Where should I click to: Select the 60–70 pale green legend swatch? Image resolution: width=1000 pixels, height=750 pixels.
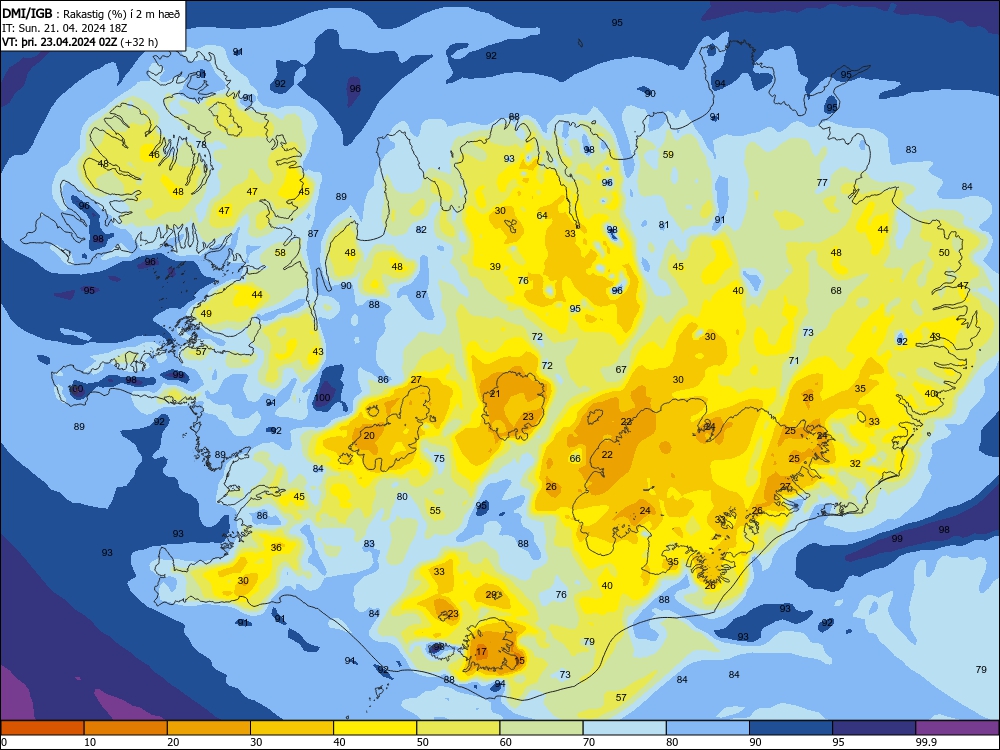pyautogui.click(x=541, y=728)
